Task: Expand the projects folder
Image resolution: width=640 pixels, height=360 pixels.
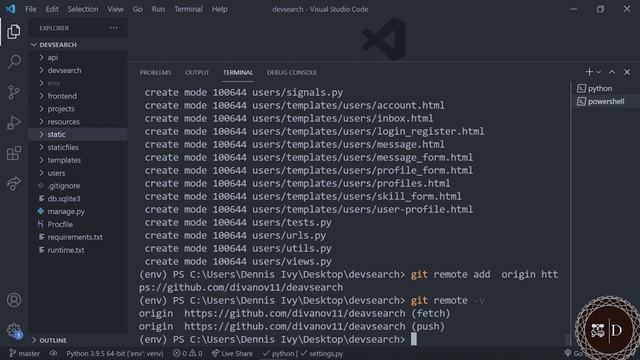Action: [x=78, y=109]
